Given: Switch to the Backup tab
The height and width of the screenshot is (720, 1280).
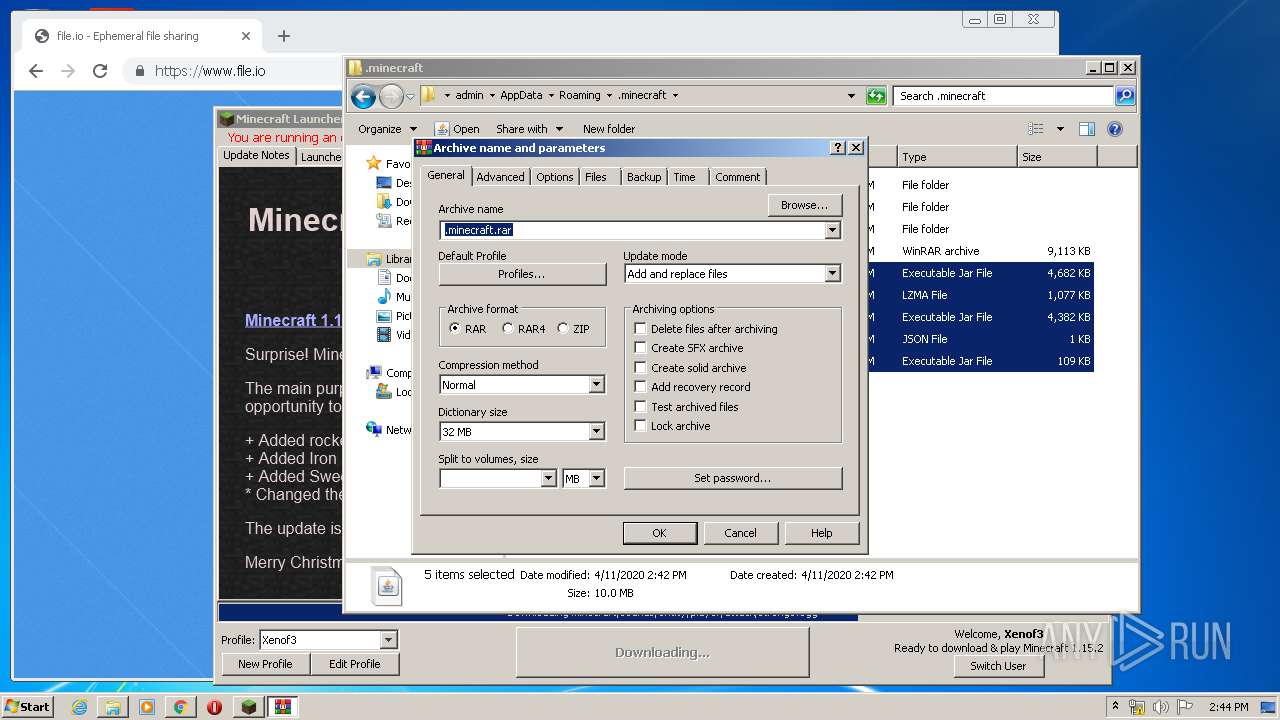Looking at the screenshot, I should coord(644,177).
